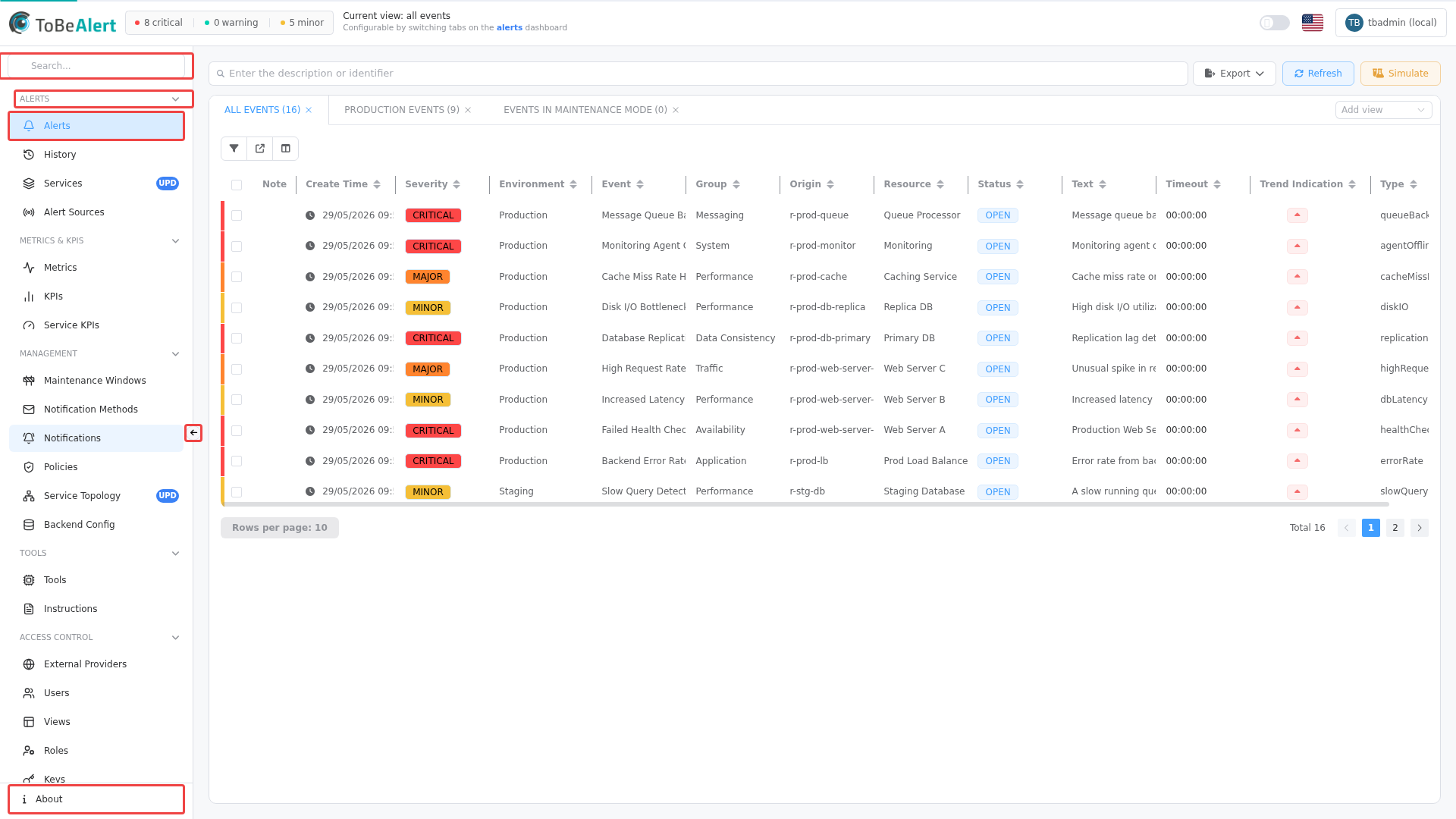1456x819 pixels.
Task: Select checkbox for Message Queue row
Action: pyautogui.click(x=237, y=215)
